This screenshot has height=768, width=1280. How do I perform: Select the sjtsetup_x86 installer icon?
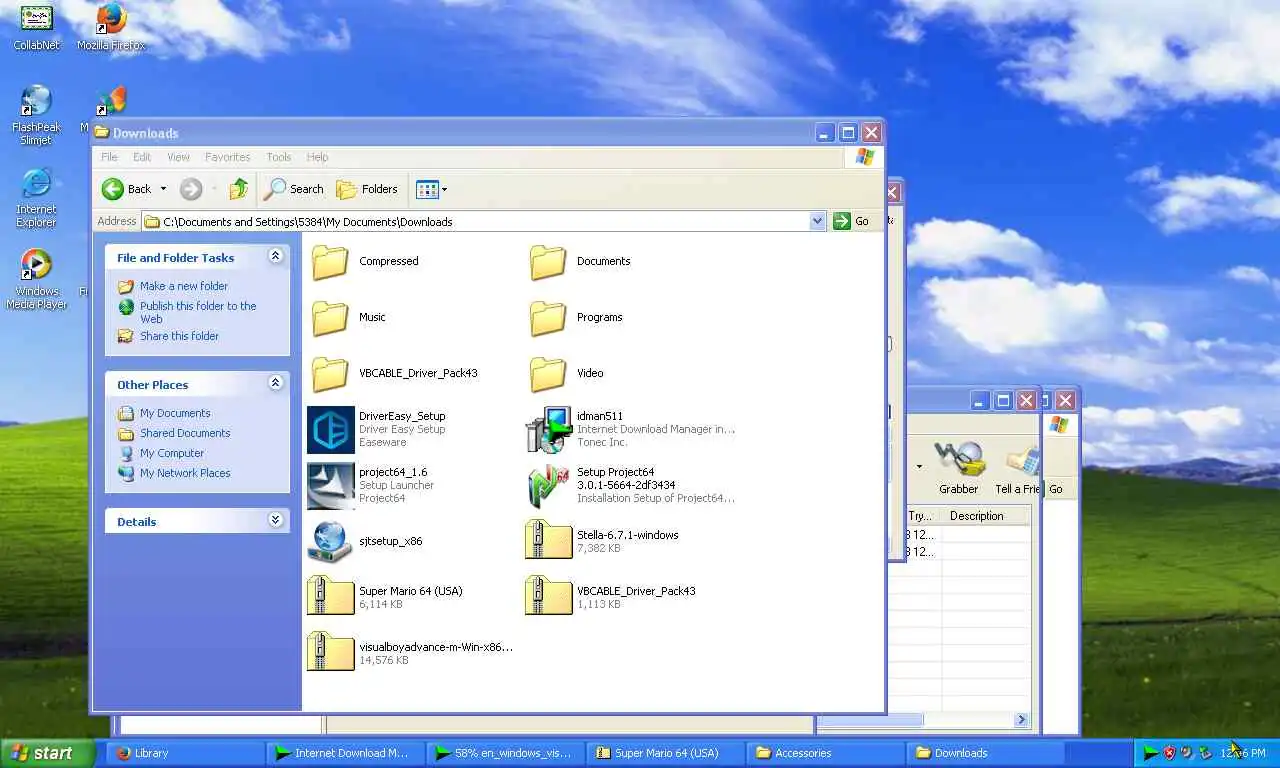(x=330, y=541)
